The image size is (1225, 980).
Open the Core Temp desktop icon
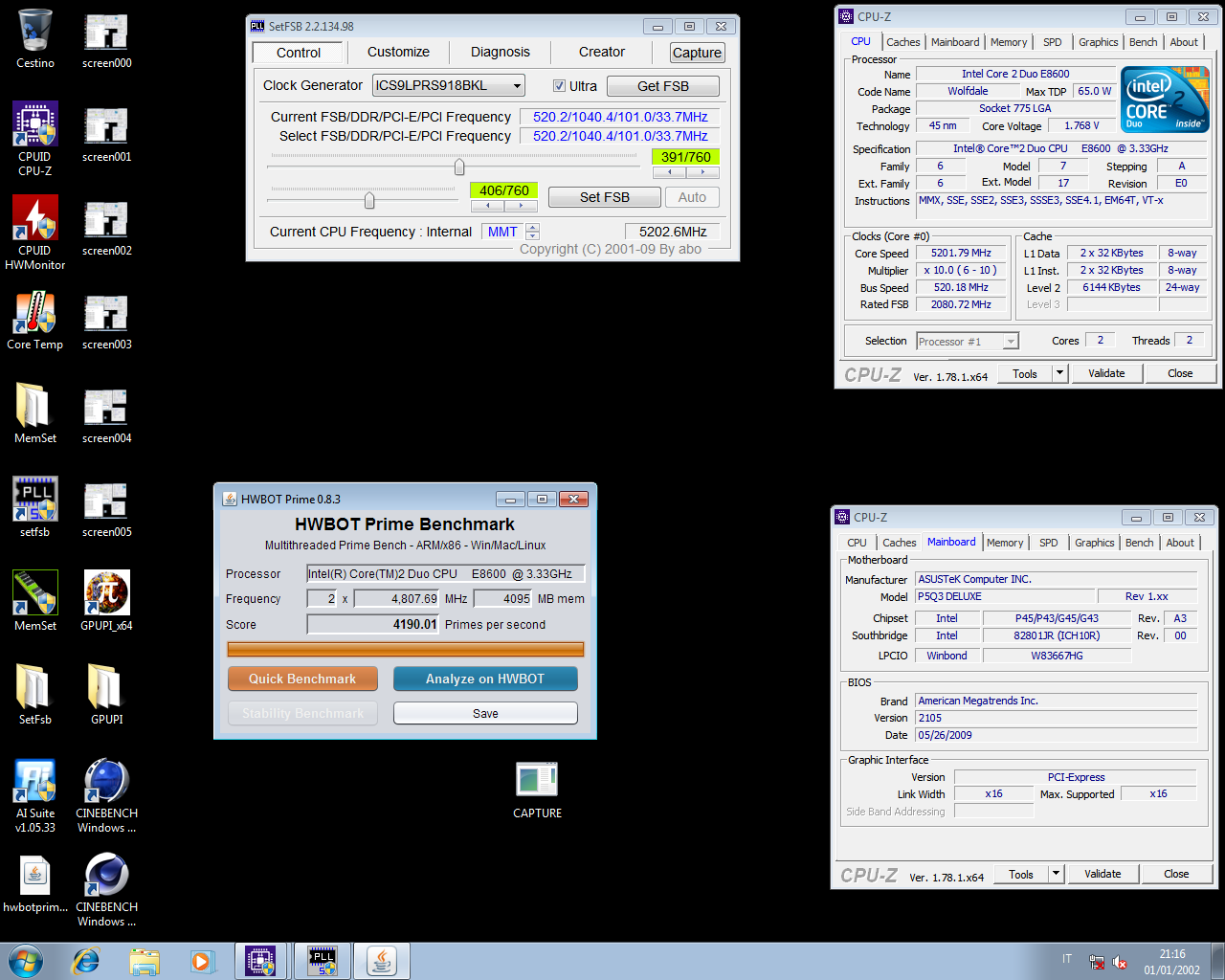tap(35, 321)
